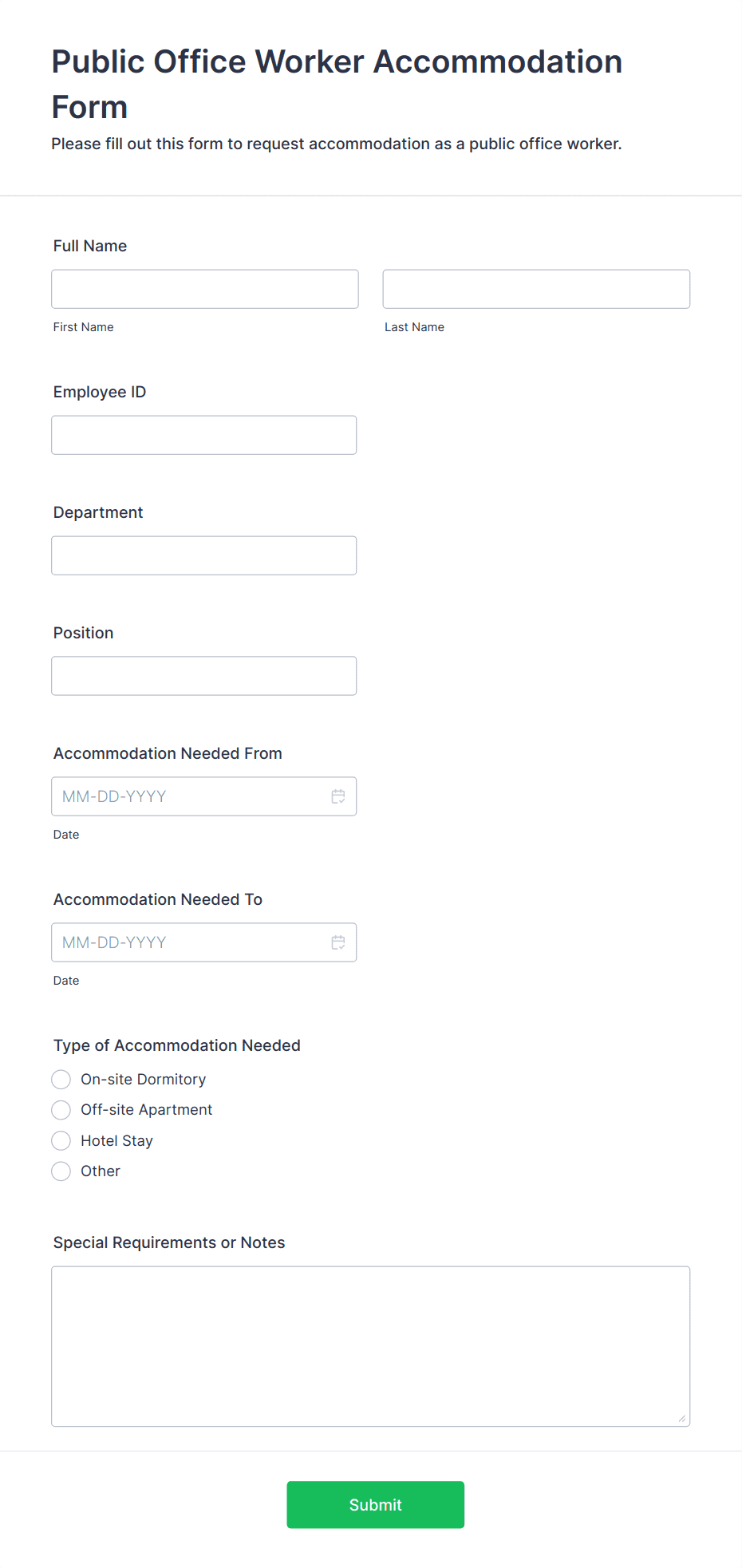
Task: Focus the Position text field
Action: pos(204,676)
